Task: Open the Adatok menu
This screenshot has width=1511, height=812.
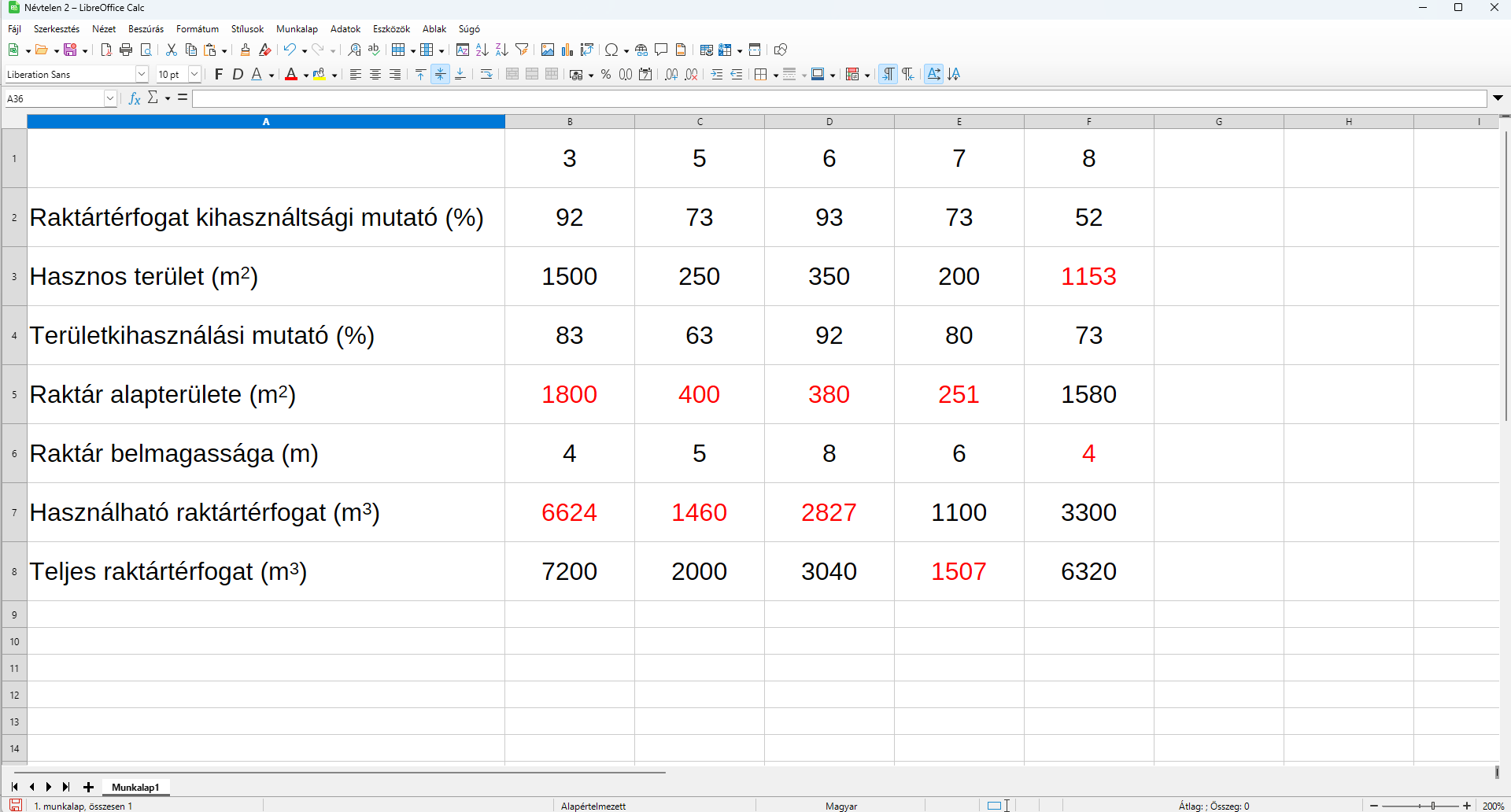Action: (345, 29)
